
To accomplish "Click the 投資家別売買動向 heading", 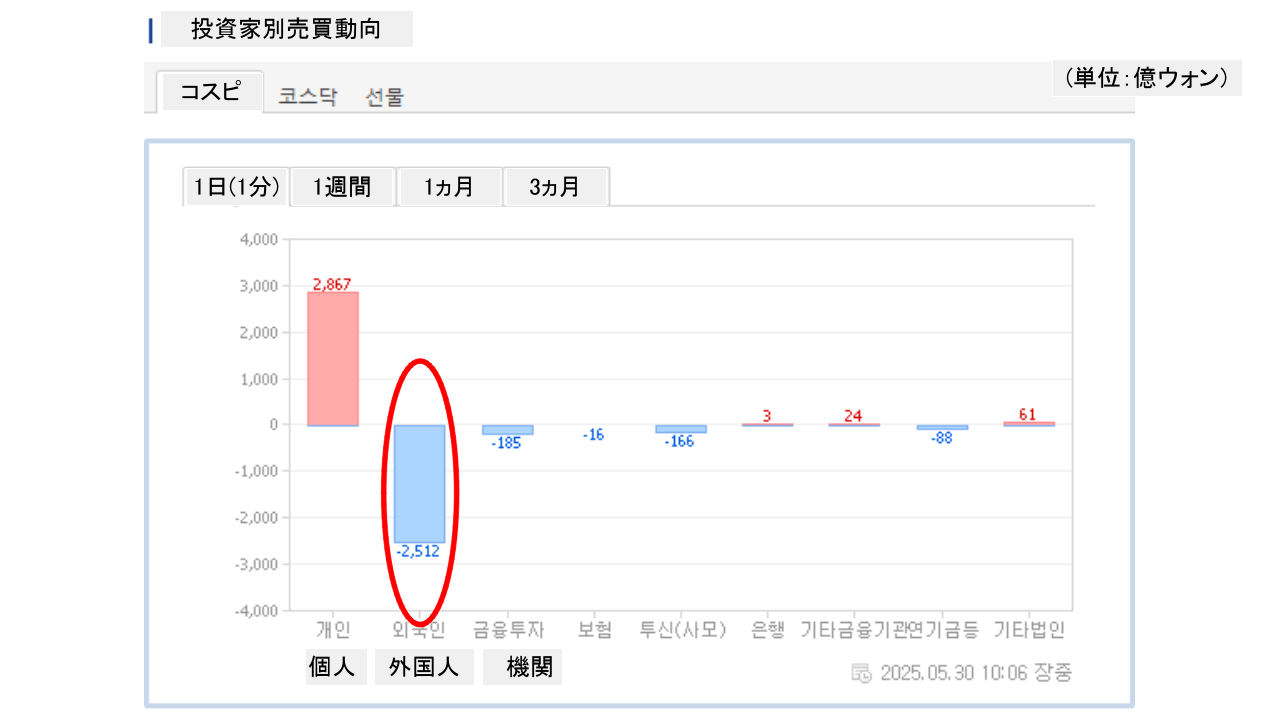I will [x=286, y=29].
